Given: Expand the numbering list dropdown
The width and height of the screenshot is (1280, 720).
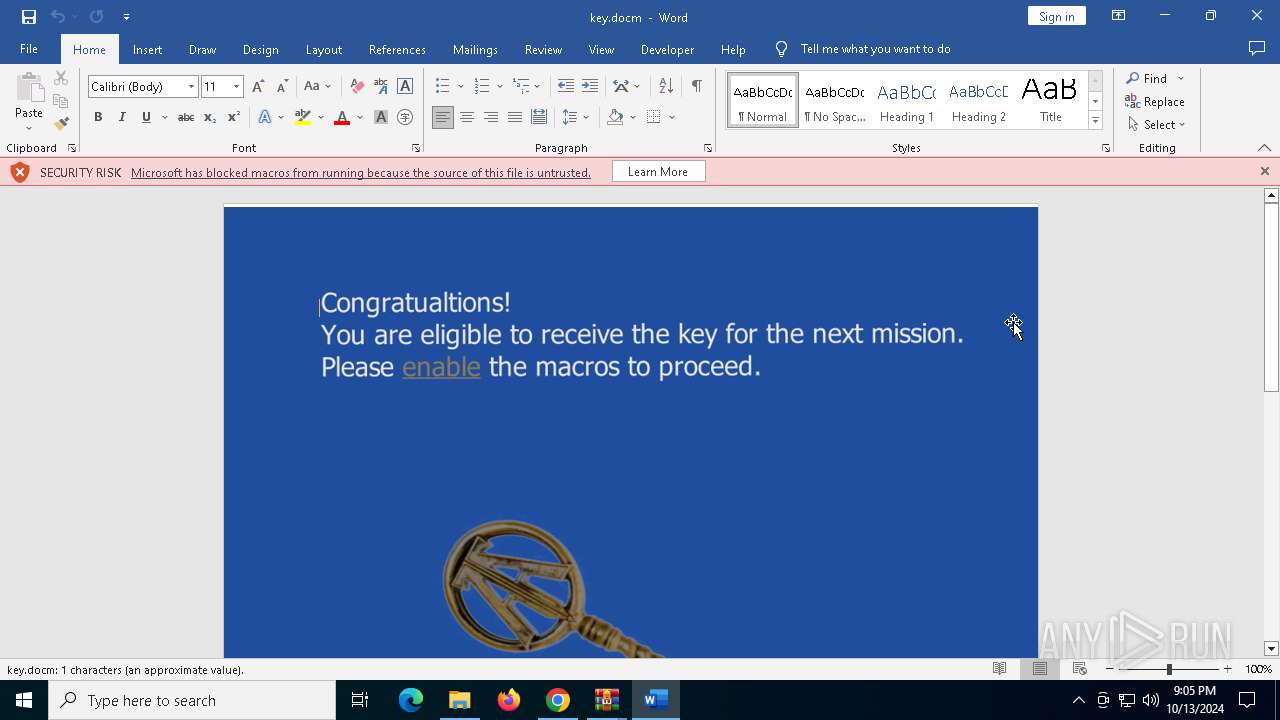Looking at the screenshot, I should pyautogui.click(x=499, y=86).
